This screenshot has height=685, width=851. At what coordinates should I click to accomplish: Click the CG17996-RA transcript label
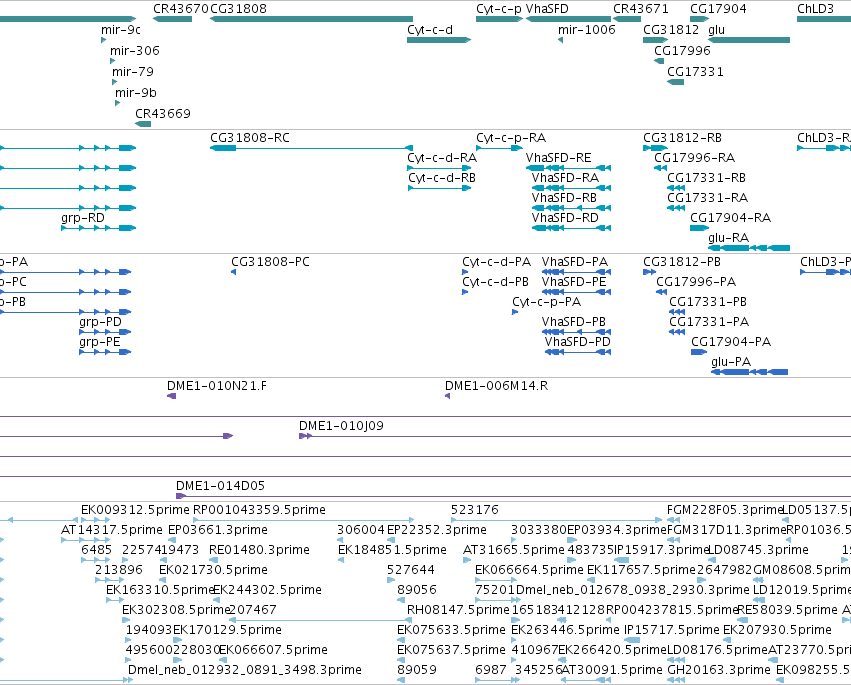click(695, 158)
